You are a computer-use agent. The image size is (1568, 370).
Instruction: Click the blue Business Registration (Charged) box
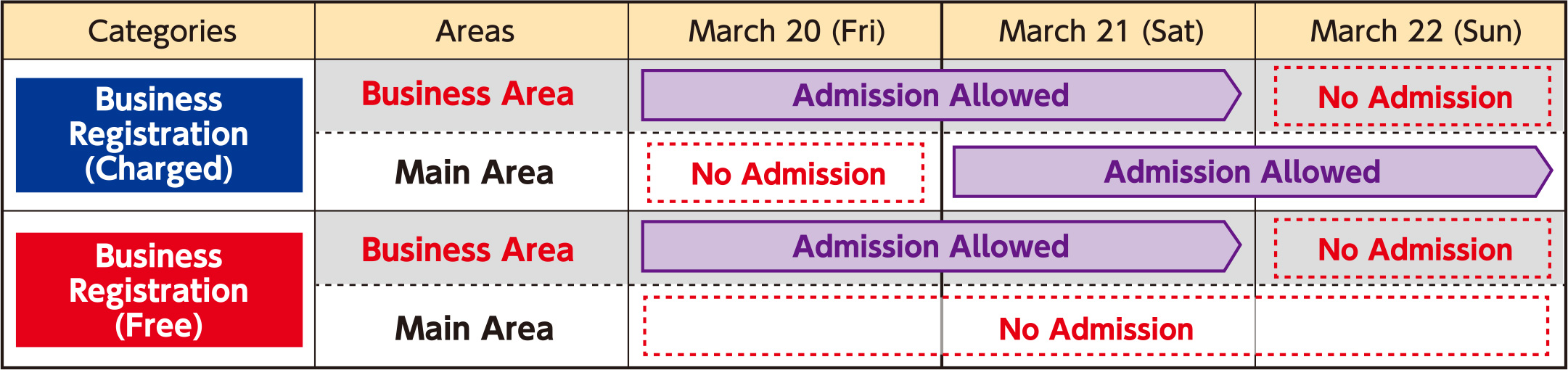click(x=159, y=135)
